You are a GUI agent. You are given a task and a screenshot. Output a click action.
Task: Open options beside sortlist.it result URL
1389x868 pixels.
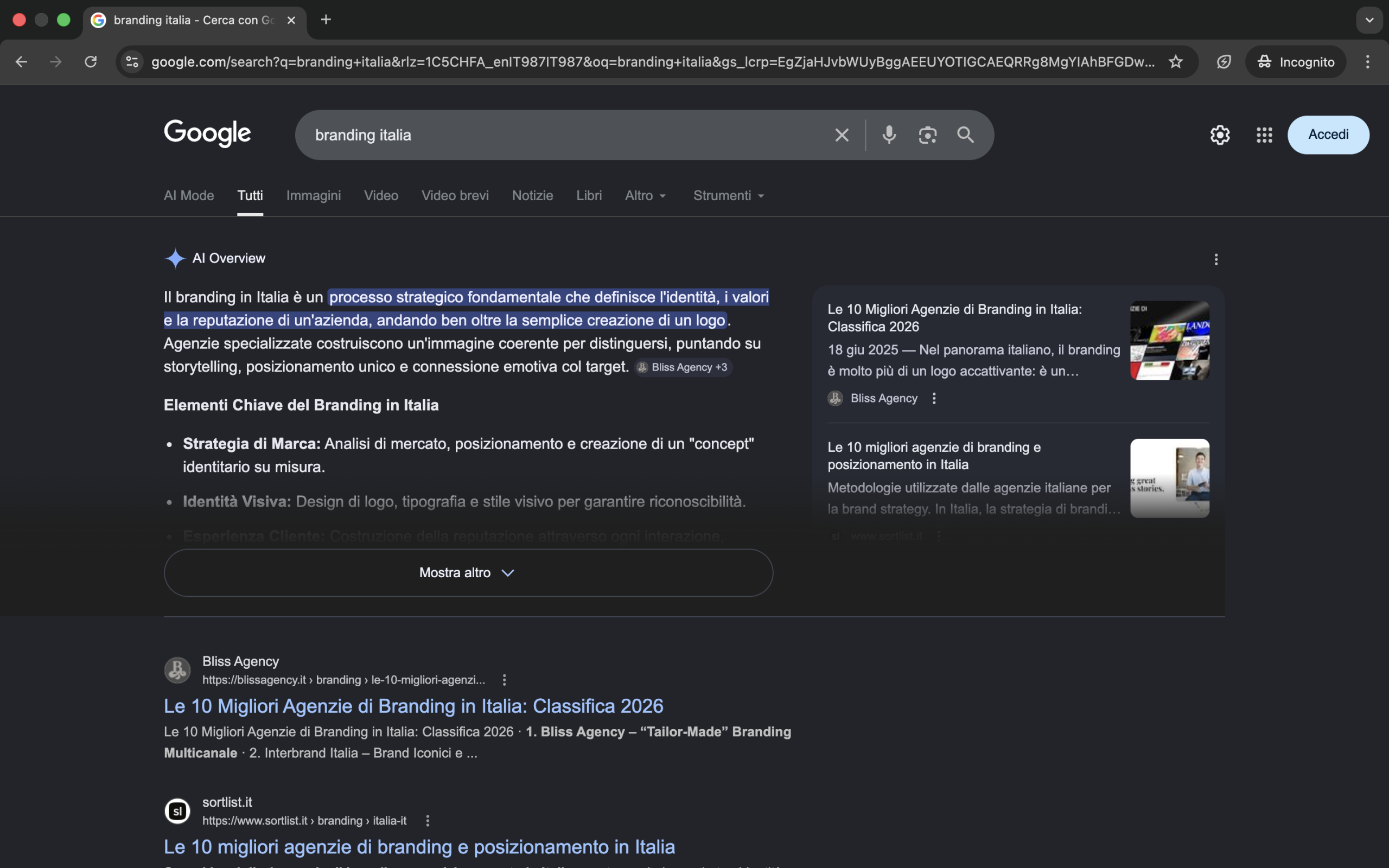point(427,820)
